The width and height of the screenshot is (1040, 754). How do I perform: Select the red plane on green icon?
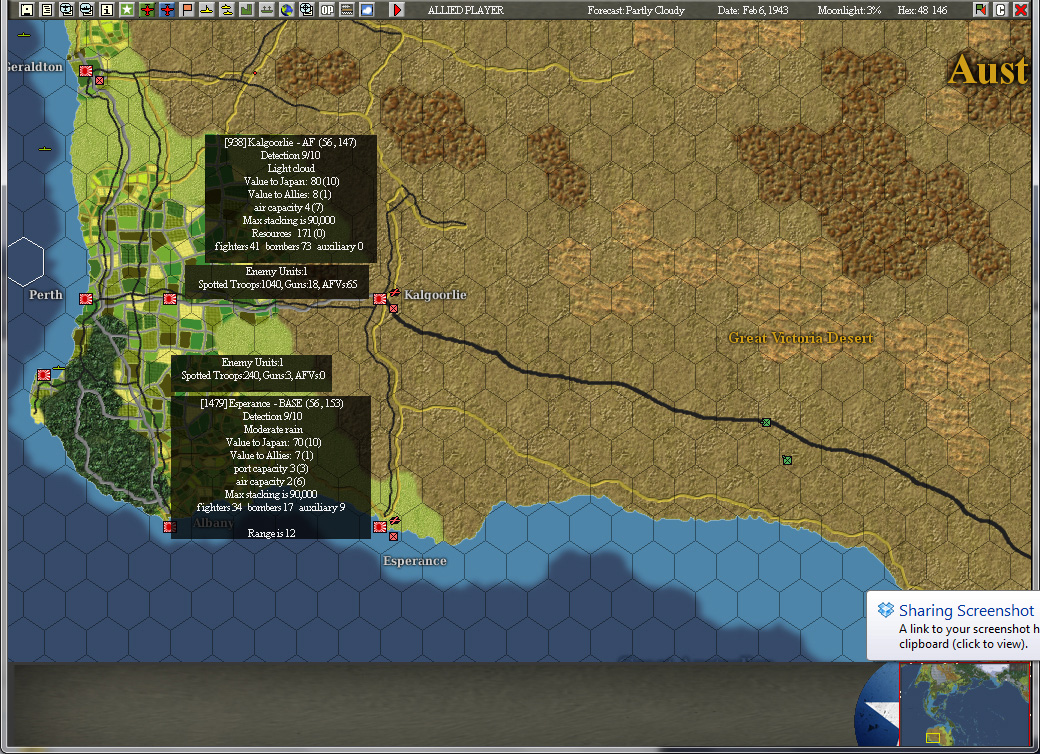147,9
